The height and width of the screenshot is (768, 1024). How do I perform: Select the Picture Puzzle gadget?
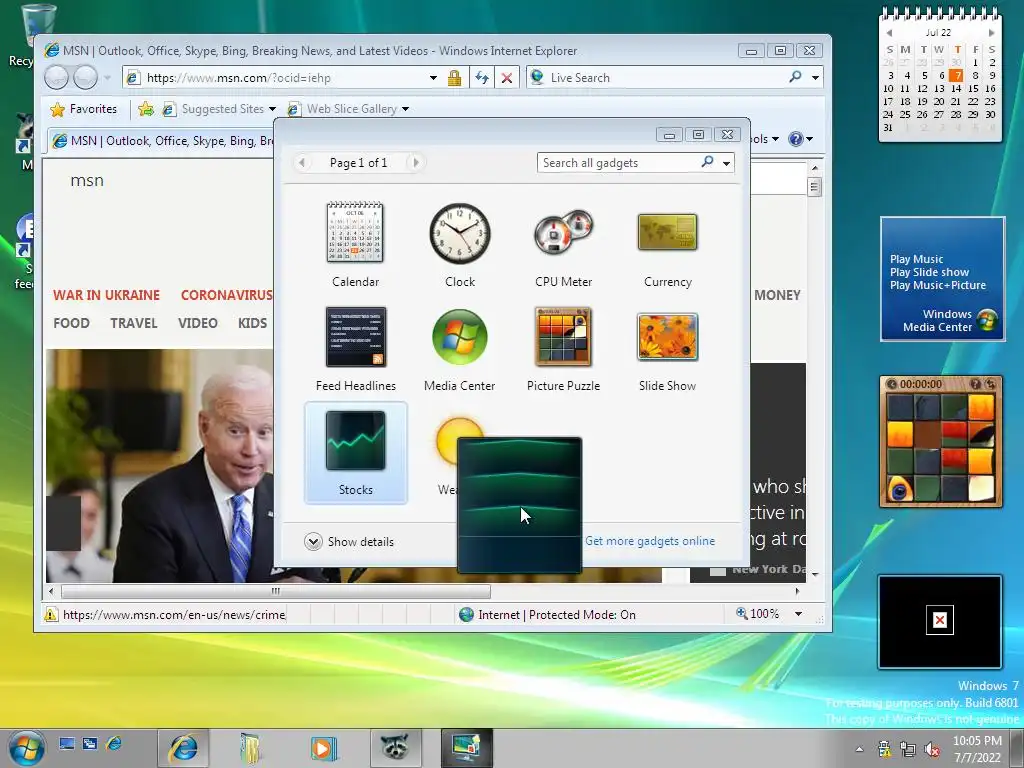coord(564,349)
